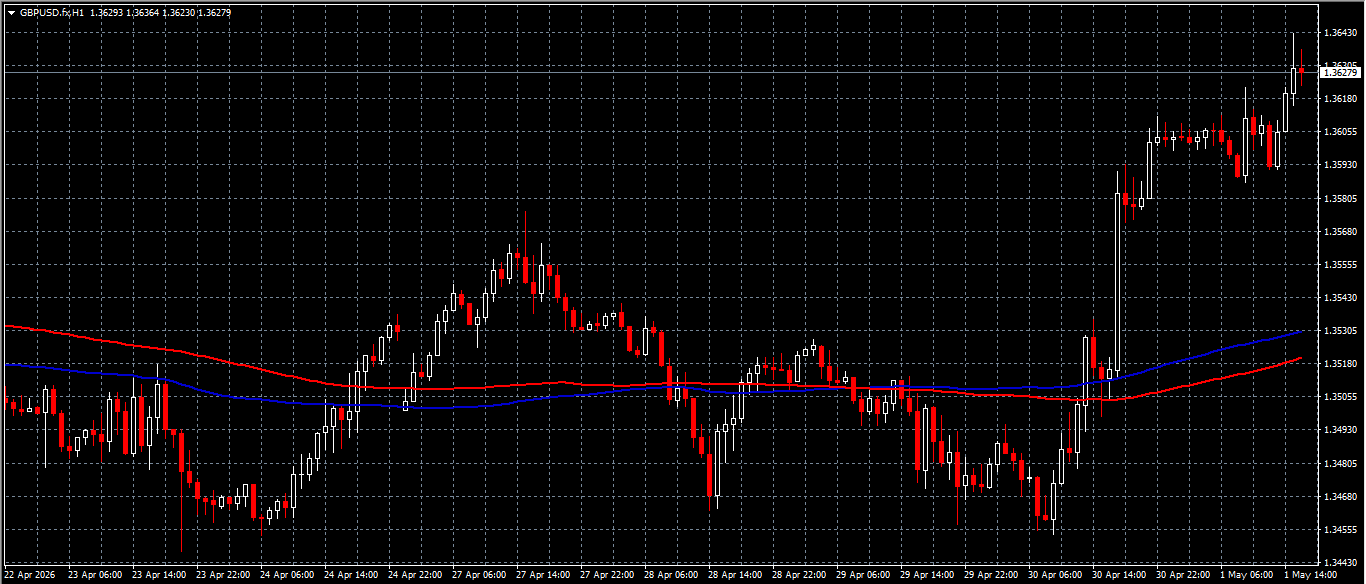Viewport: 1366px width, 584px height.
Task: Click the current price label 1.36279
Action: point(1341,73)
